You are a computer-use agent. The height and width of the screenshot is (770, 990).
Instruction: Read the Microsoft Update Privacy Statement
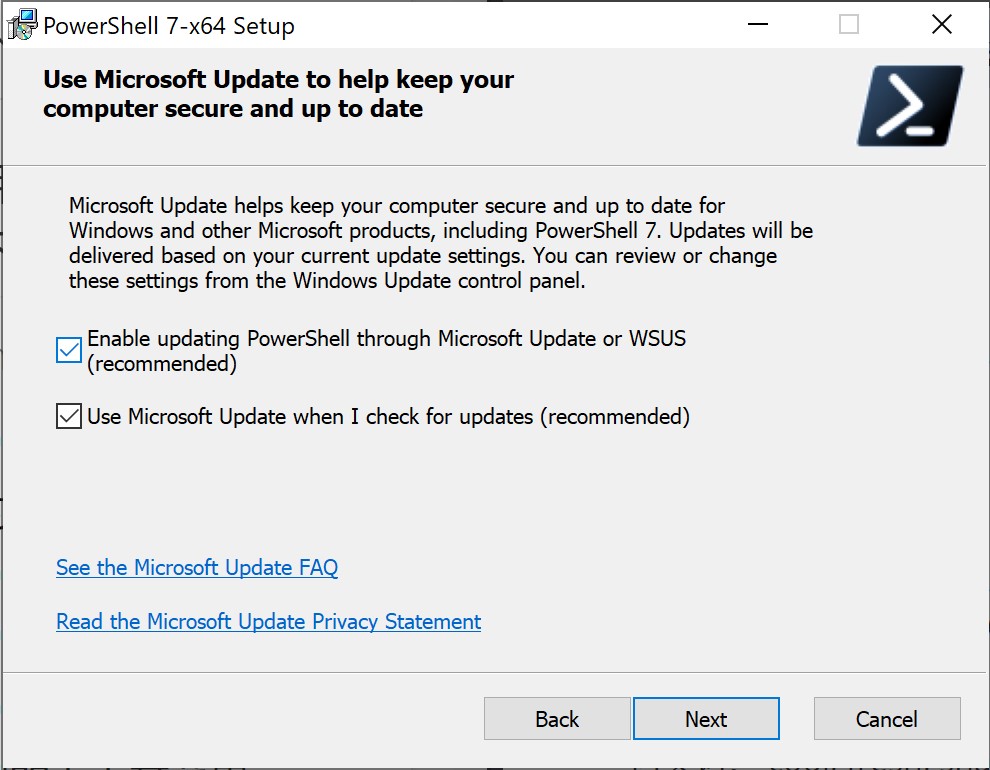pyautogui.click(x=268, y=622)
